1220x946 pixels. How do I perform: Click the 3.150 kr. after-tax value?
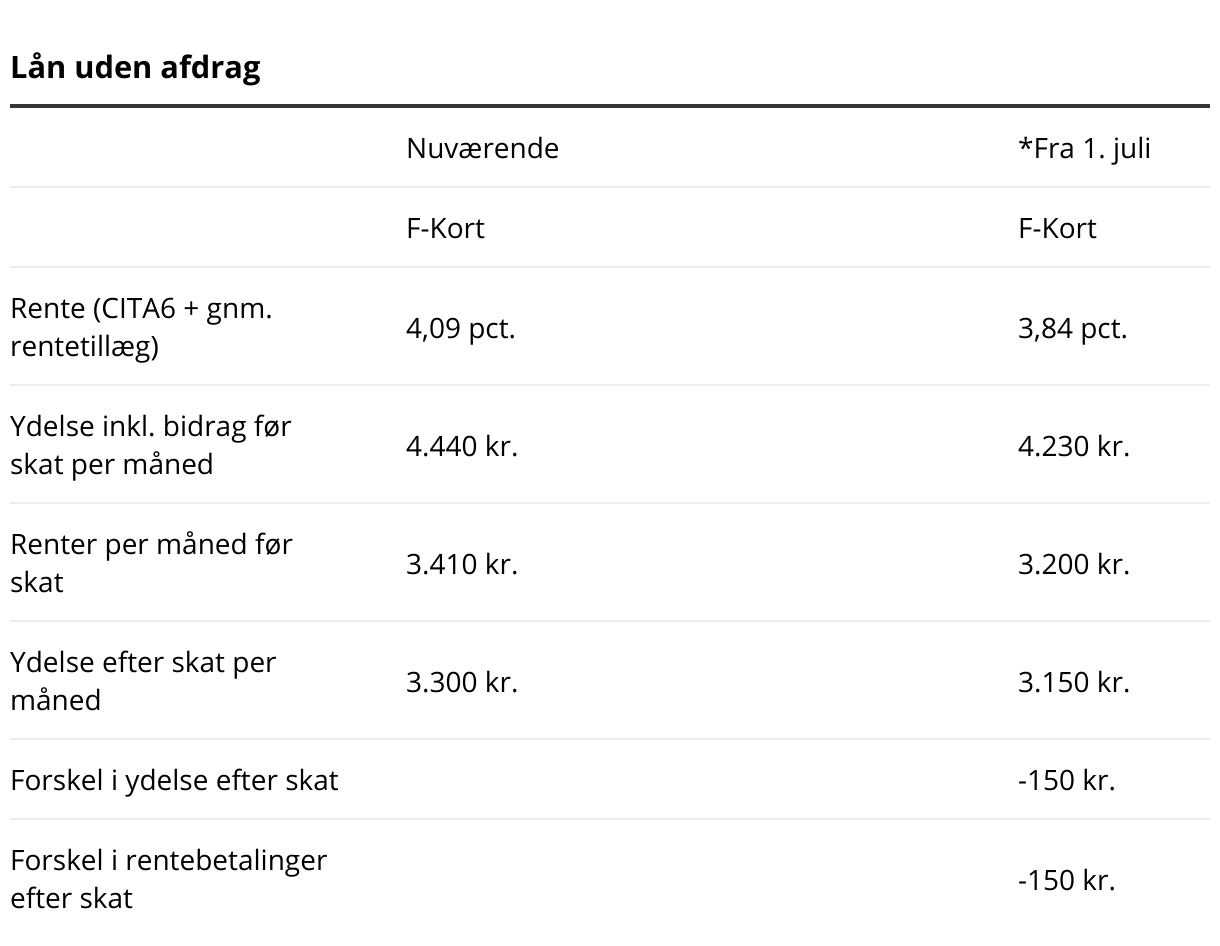click(x=1073, y=682)
